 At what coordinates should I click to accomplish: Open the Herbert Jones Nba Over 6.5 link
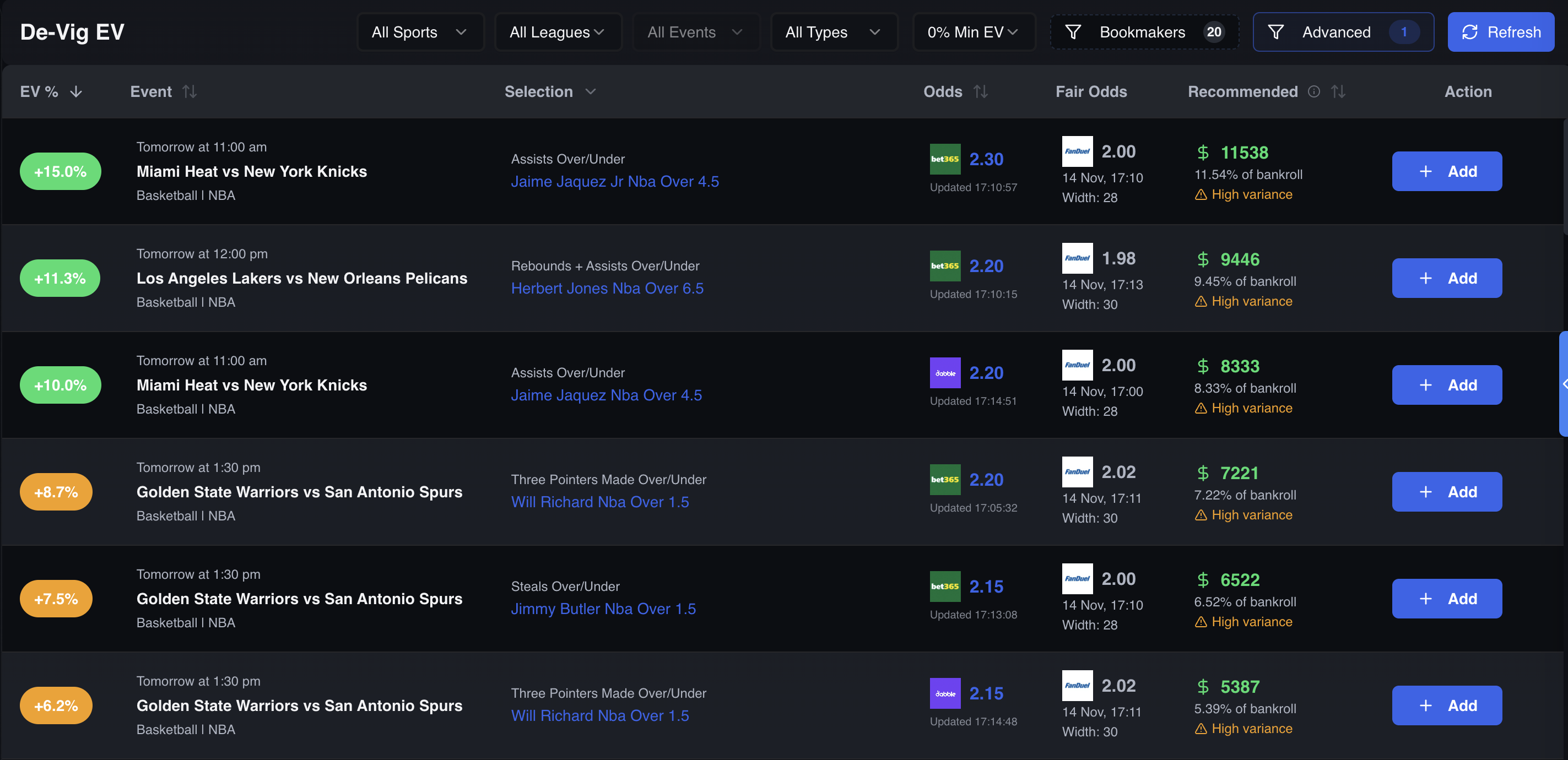coord(607,288)
